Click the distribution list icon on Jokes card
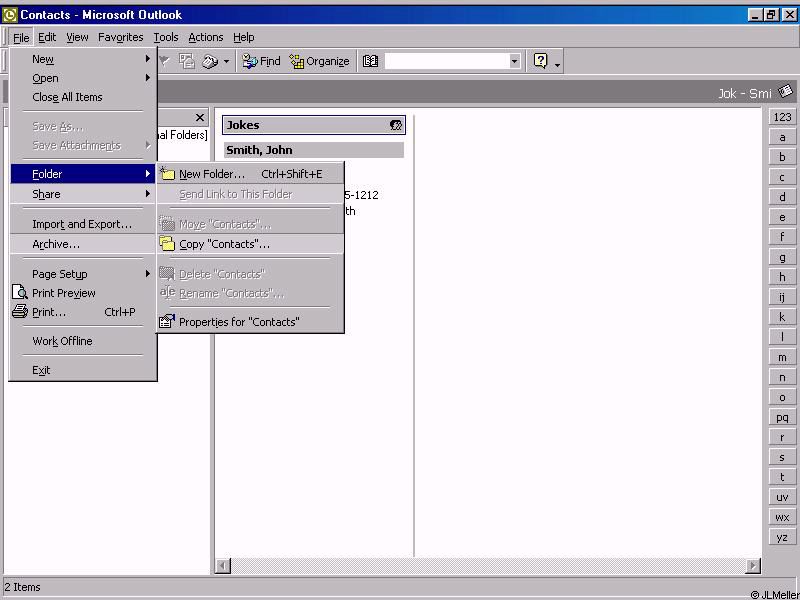The height and width of the screenshot is (600, 800). (x=396, y=125)
